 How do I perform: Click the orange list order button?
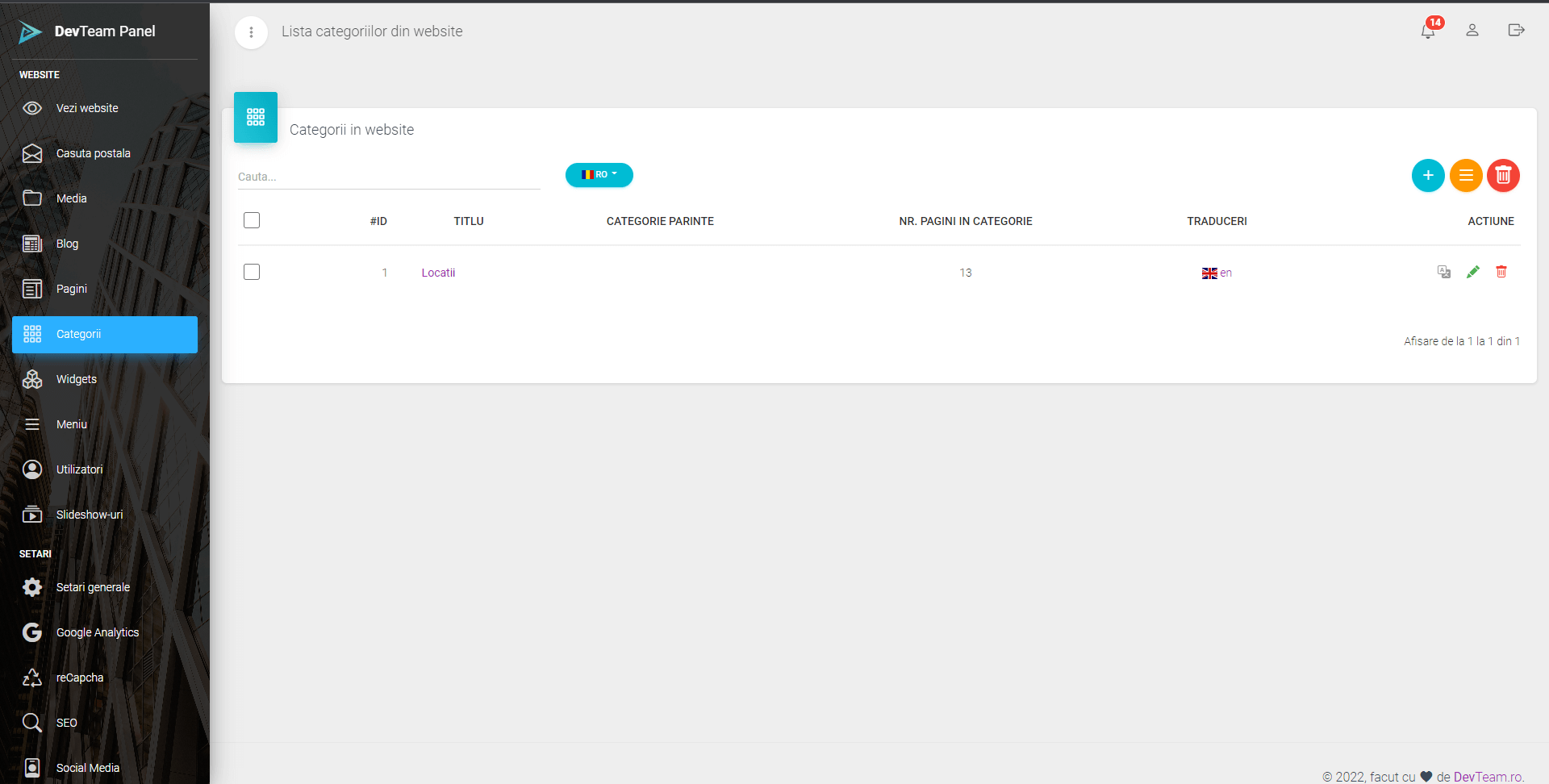click(x=1465, y=175)
